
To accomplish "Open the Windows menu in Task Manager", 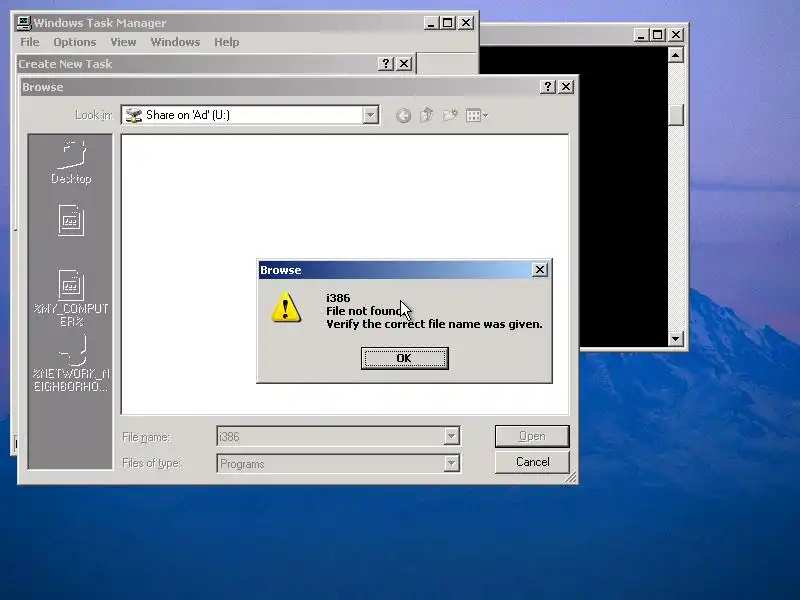I will [175, 42].
